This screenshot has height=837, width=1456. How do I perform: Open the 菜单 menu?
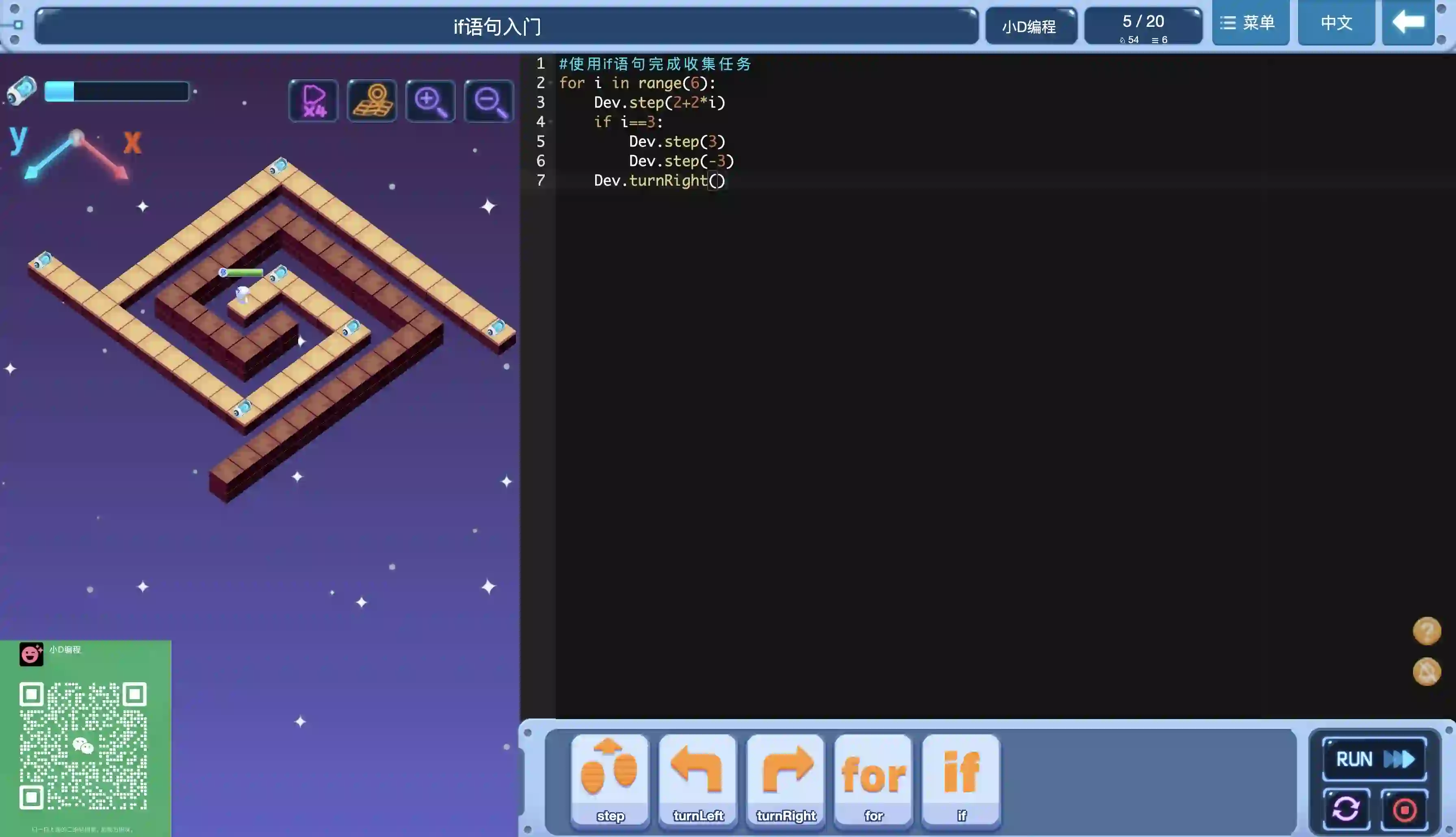coord(1250,23)
